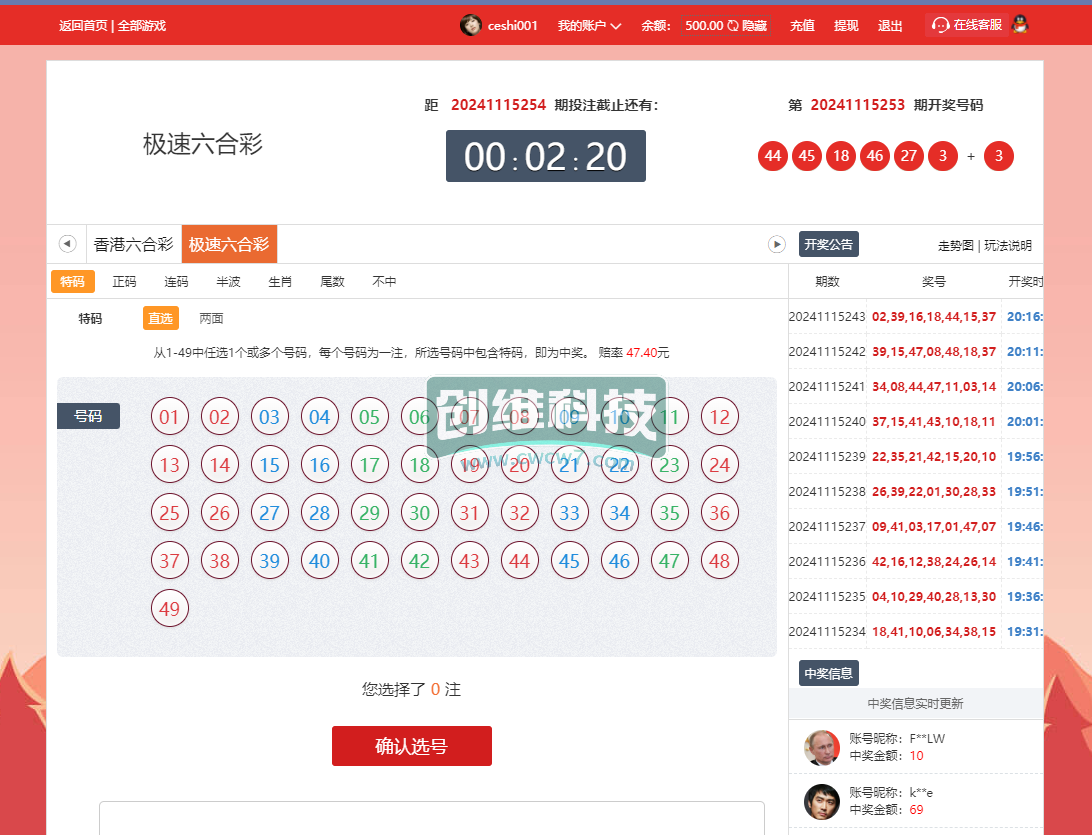Image resolution: width=1092 pixels, height=835 pixels.
Task: Select number ball 26
Action: pyautogui.click(x=220, y=513)
